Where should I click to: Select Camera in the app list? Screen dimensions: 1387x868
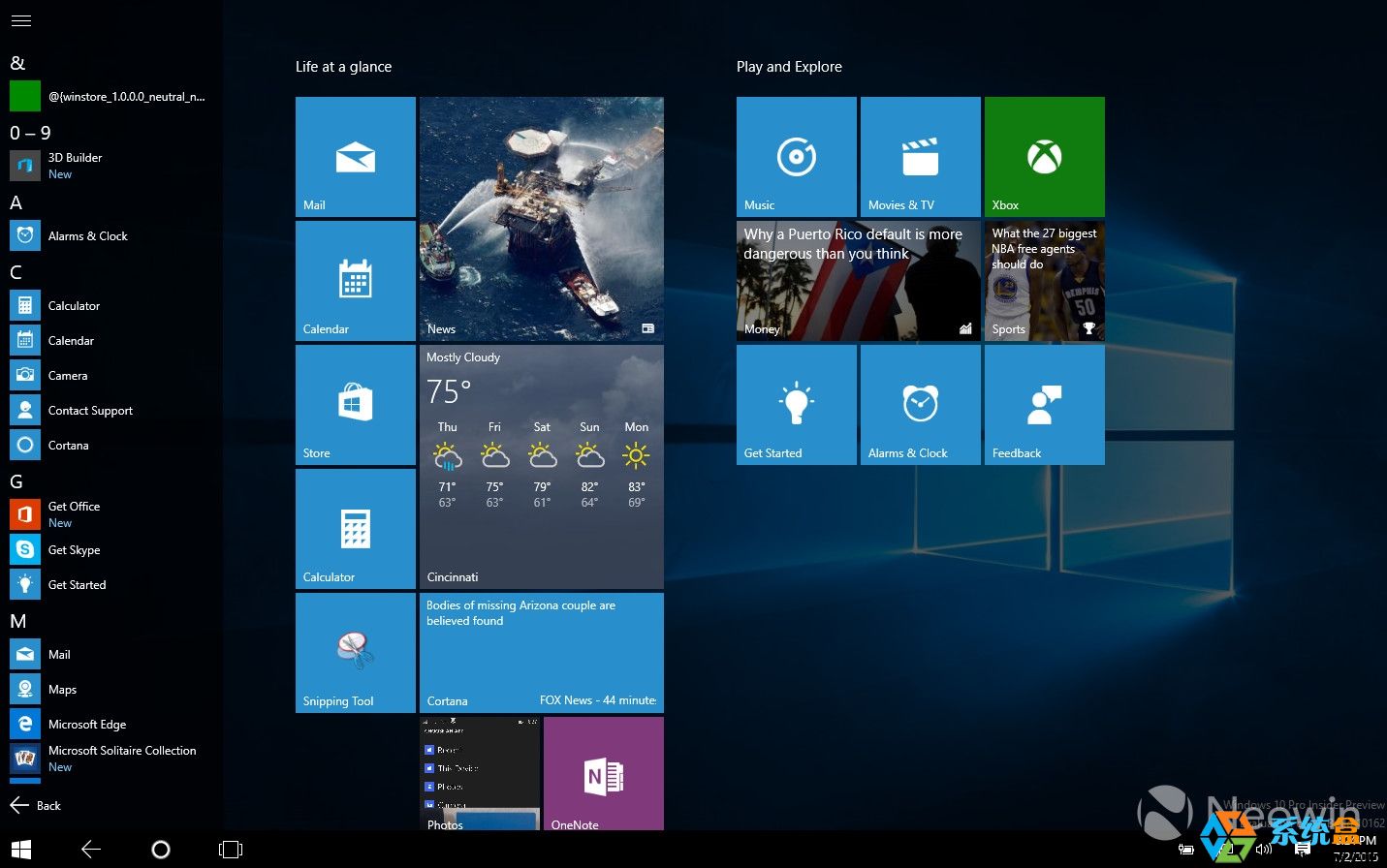tap(68, 375)
